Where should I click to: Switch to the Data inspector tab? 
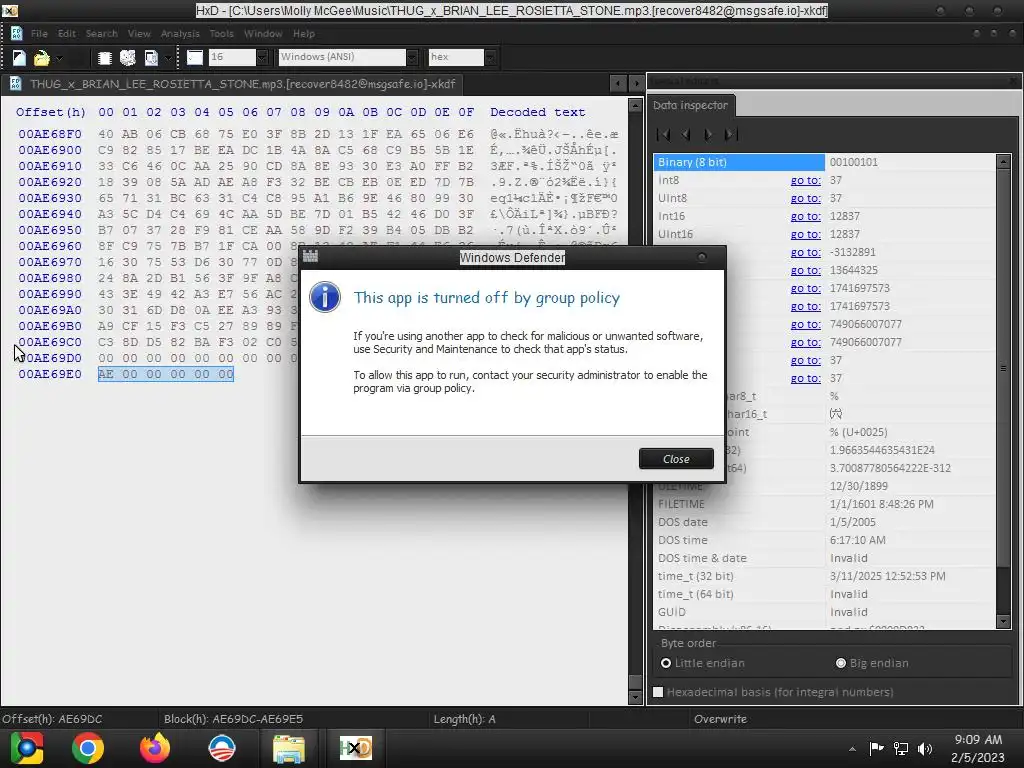690,105
